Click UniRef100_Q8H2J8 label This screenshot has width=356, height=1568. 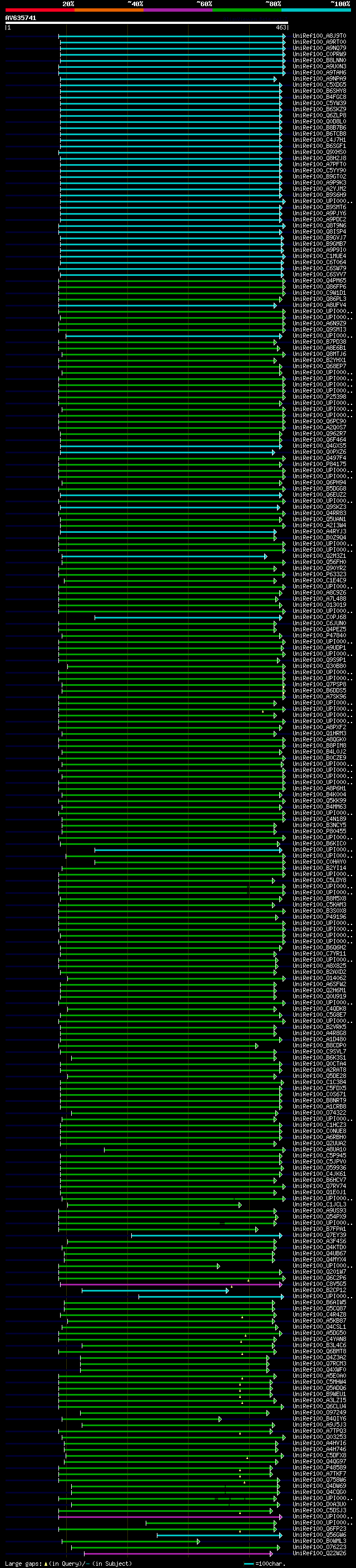coord(319,159)
